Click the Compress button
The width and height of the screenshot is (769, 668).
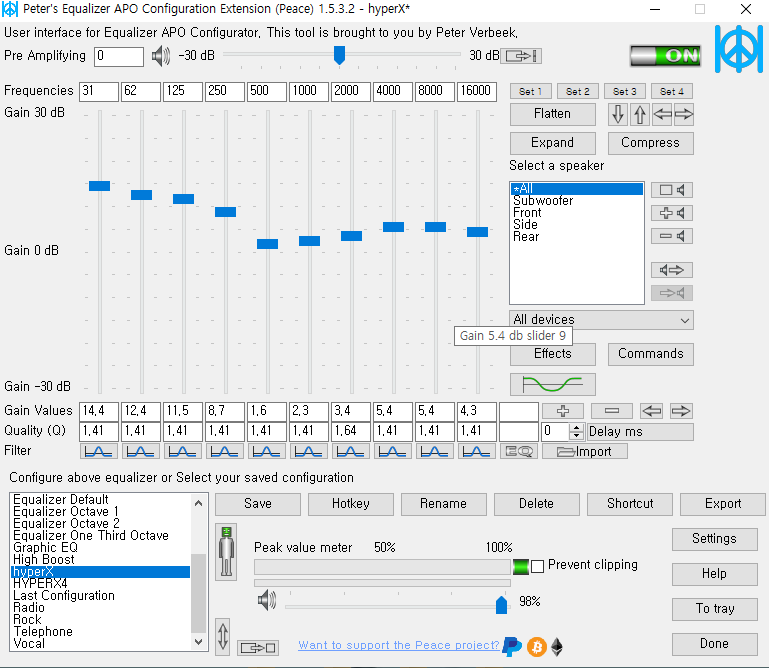click(650, 143)
